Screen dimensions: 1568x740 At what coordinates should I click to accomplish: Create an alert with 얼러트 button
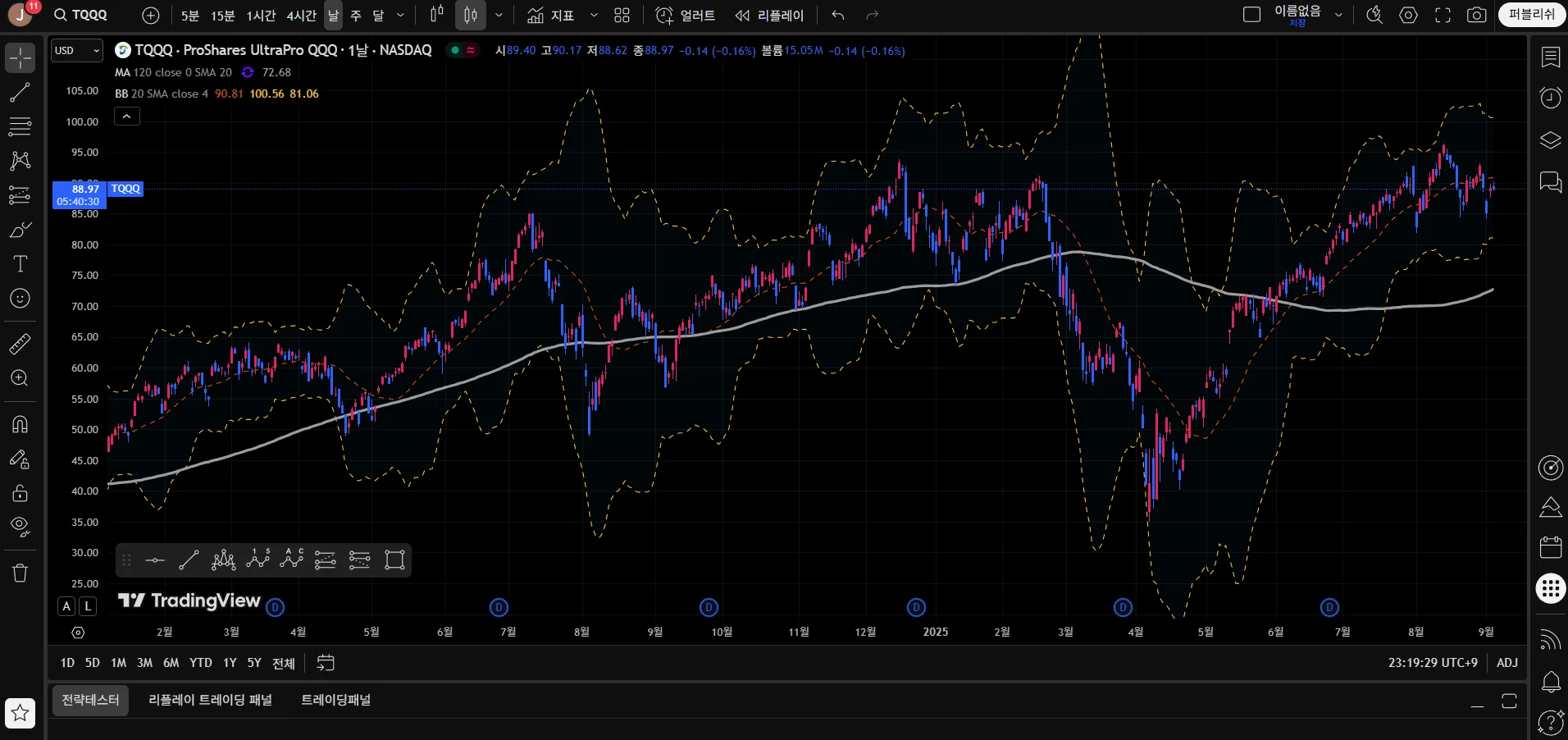(x=686, y=16)
